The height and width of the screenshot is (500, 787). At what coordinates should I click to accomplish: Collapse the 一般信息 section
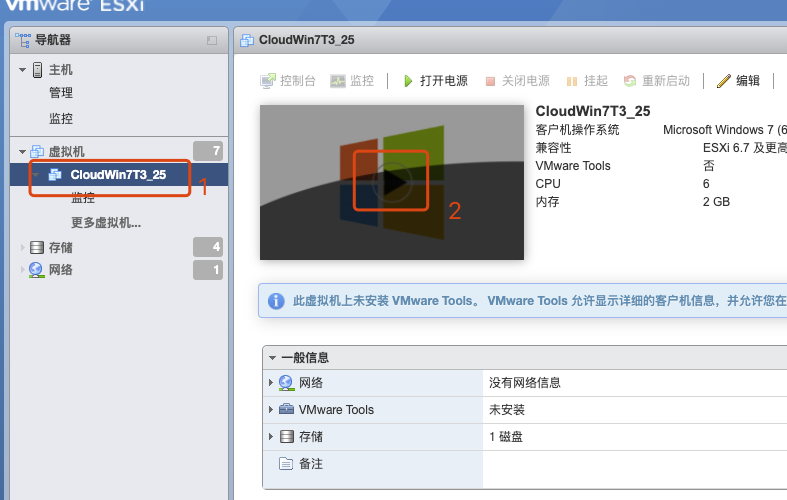[x=273, y=358]
